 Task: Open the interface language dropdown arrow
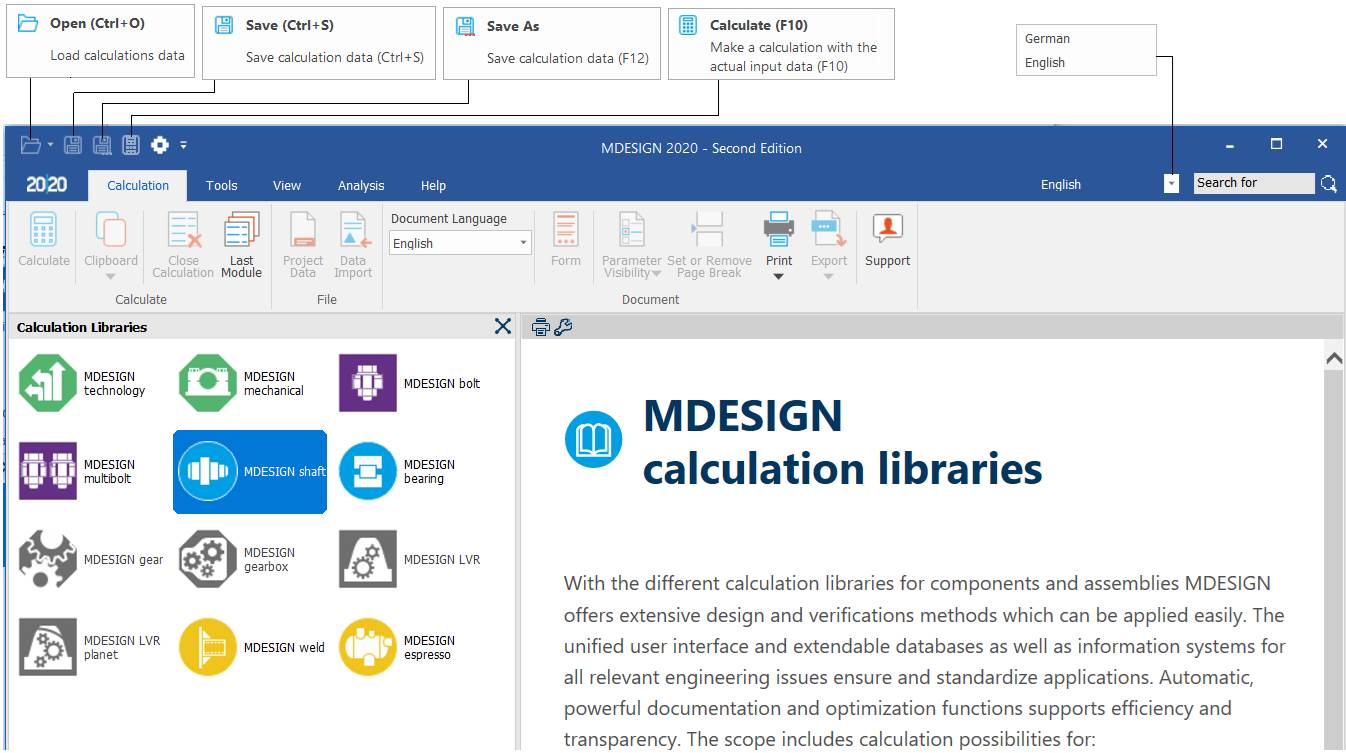coord(1171,184)
